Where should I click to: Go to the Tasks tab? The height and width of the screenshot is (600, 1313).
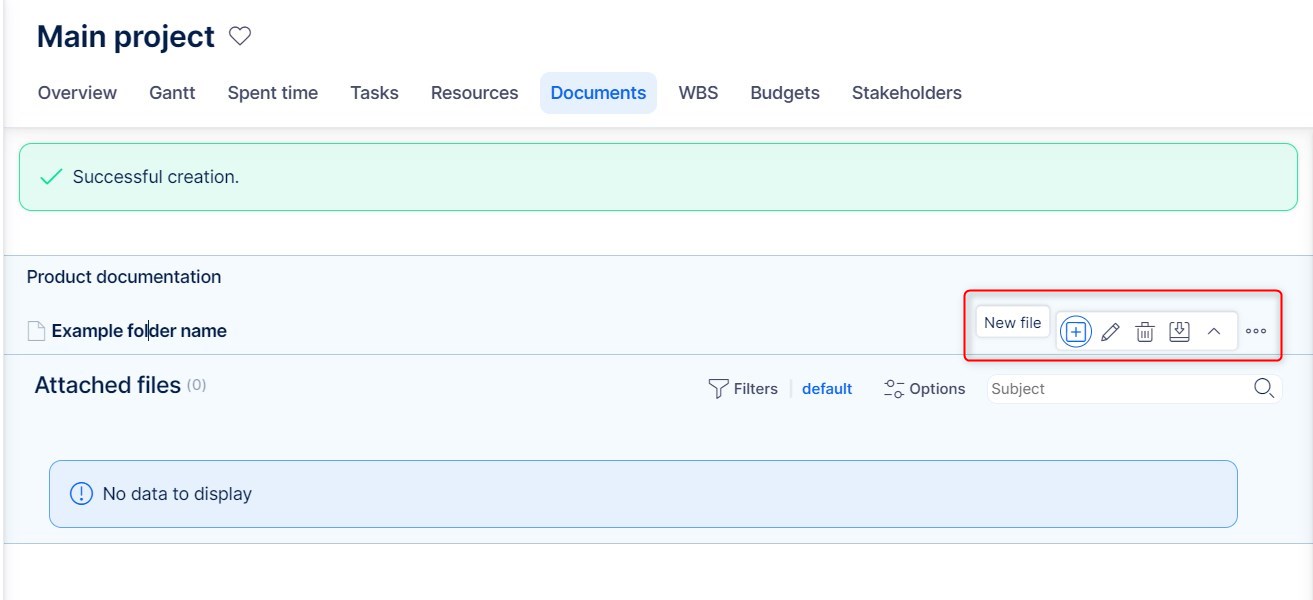click(374, 93)
